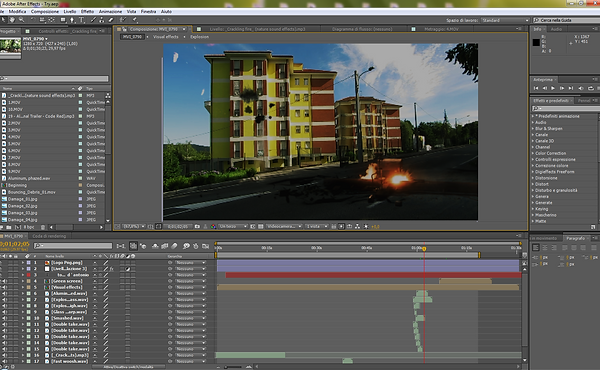Open the Composizione menu
The width and height of the screenshot is (600, 370).
[x=45, y=11]
